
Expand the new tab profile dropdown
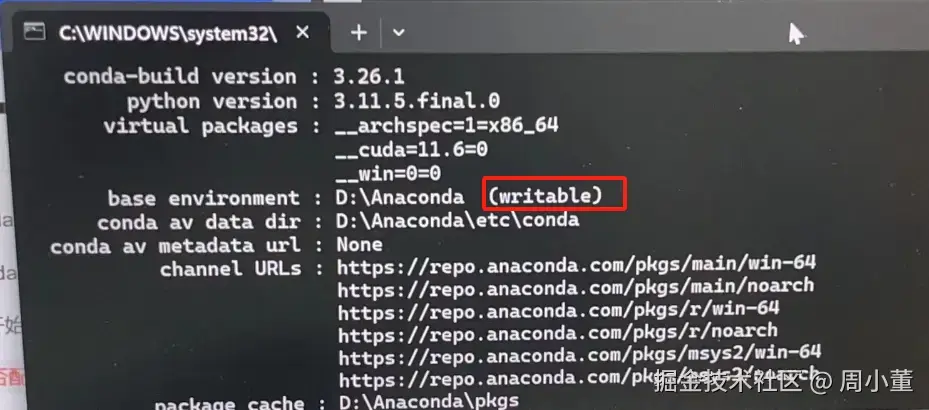[398, 33]
